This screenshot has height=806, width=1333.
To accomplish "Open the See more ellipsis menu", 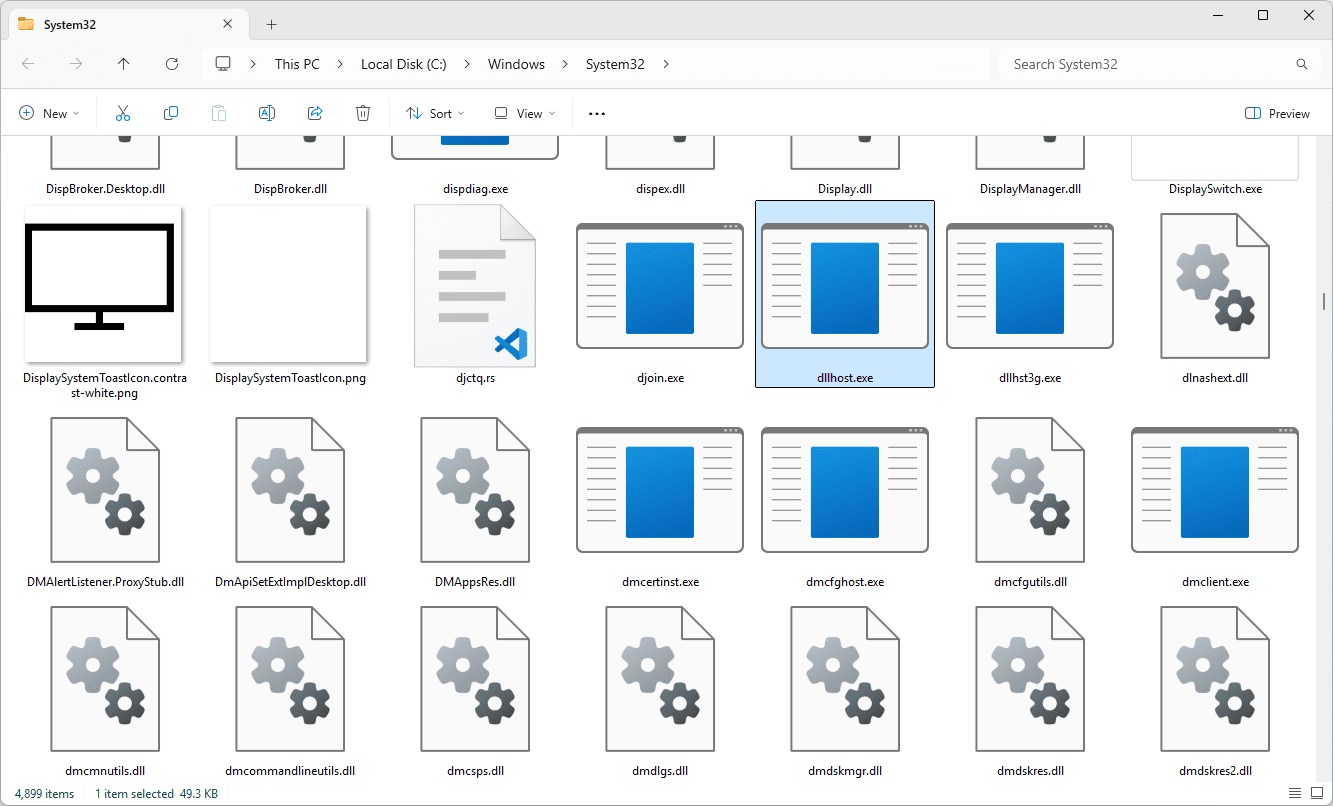I will coord(597,114).
